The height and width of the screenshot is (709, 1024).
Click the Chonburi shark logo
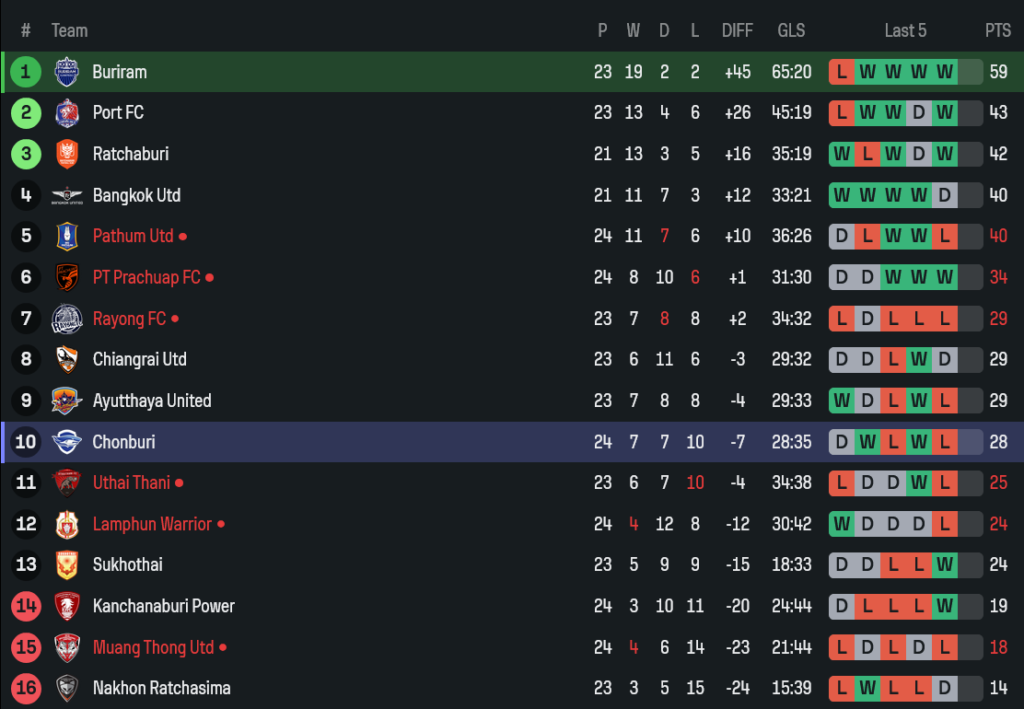pos(67,442)
